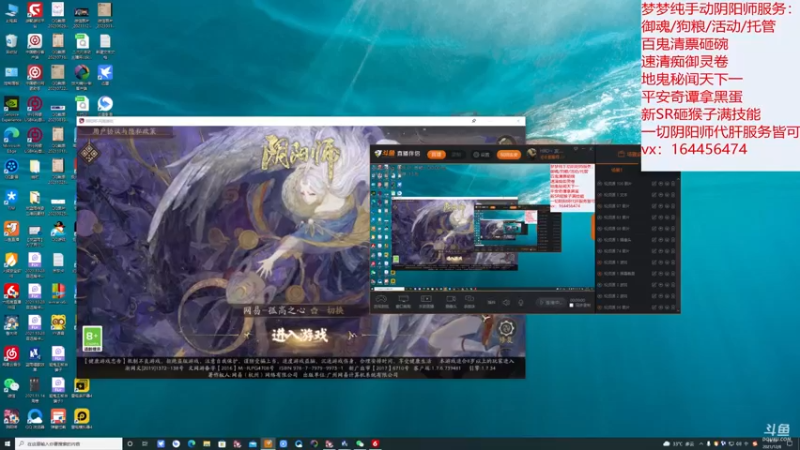
Task: Click the preview thumbnail in Douyu companion
Action: point(482,226)
